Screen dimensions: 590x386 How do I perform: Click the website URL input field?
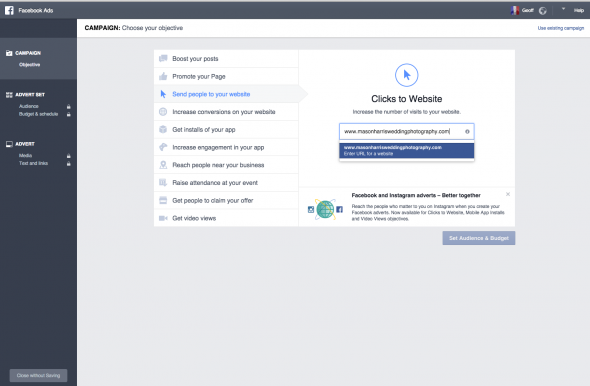pos(406,132)
